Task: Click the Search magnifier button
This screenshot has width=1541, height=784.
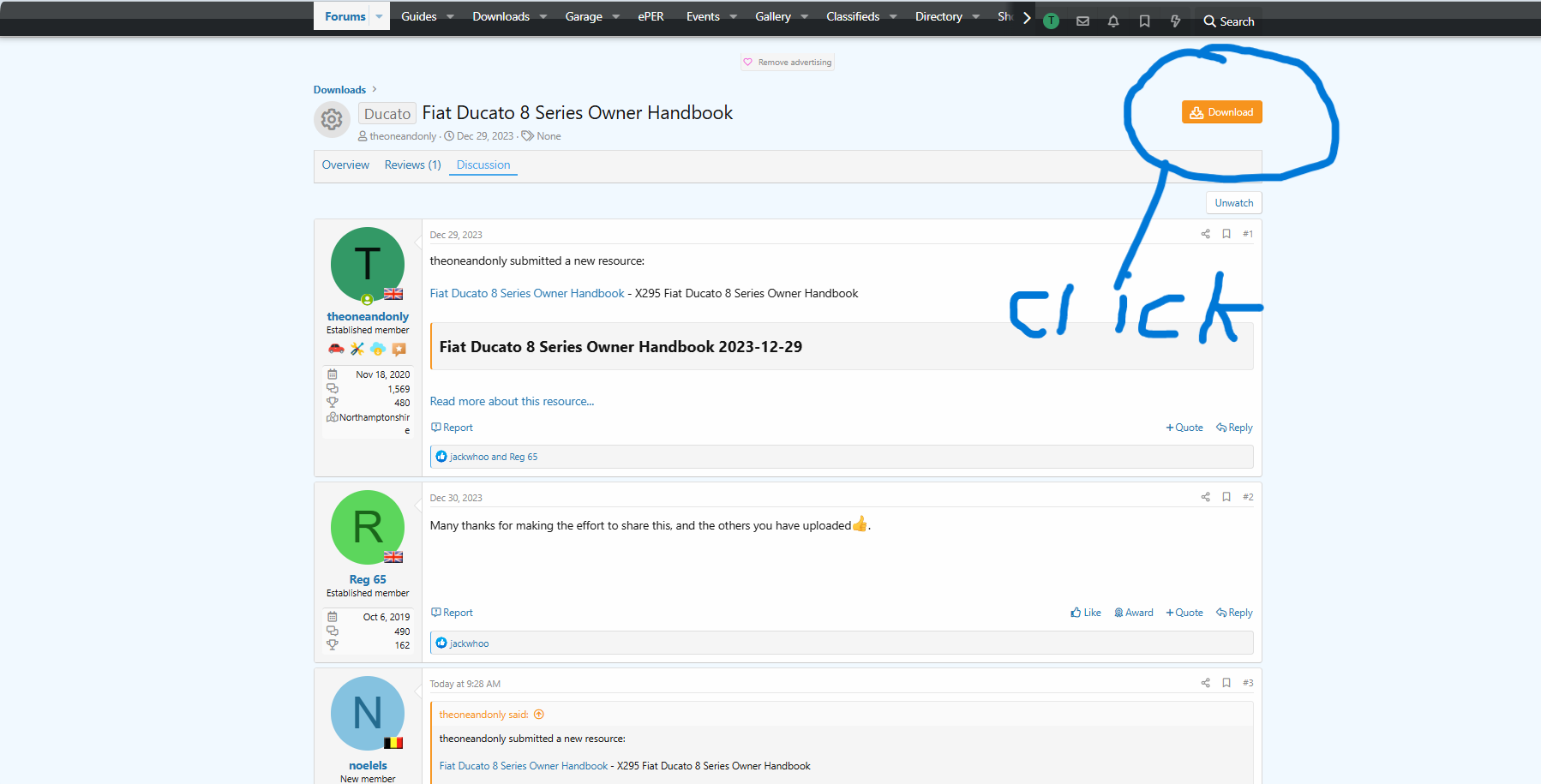Action: 1229,21
